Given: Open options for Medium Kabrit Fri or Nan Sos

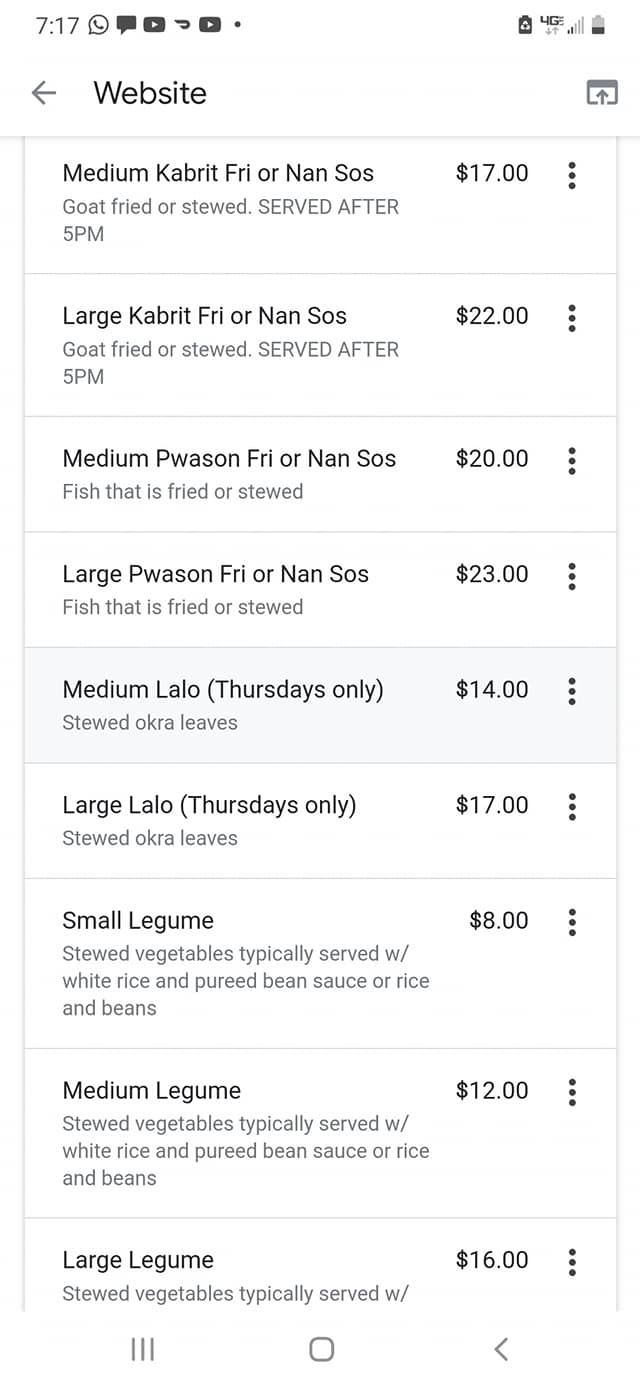Looking at the screenshot, I should click(572, 175).
